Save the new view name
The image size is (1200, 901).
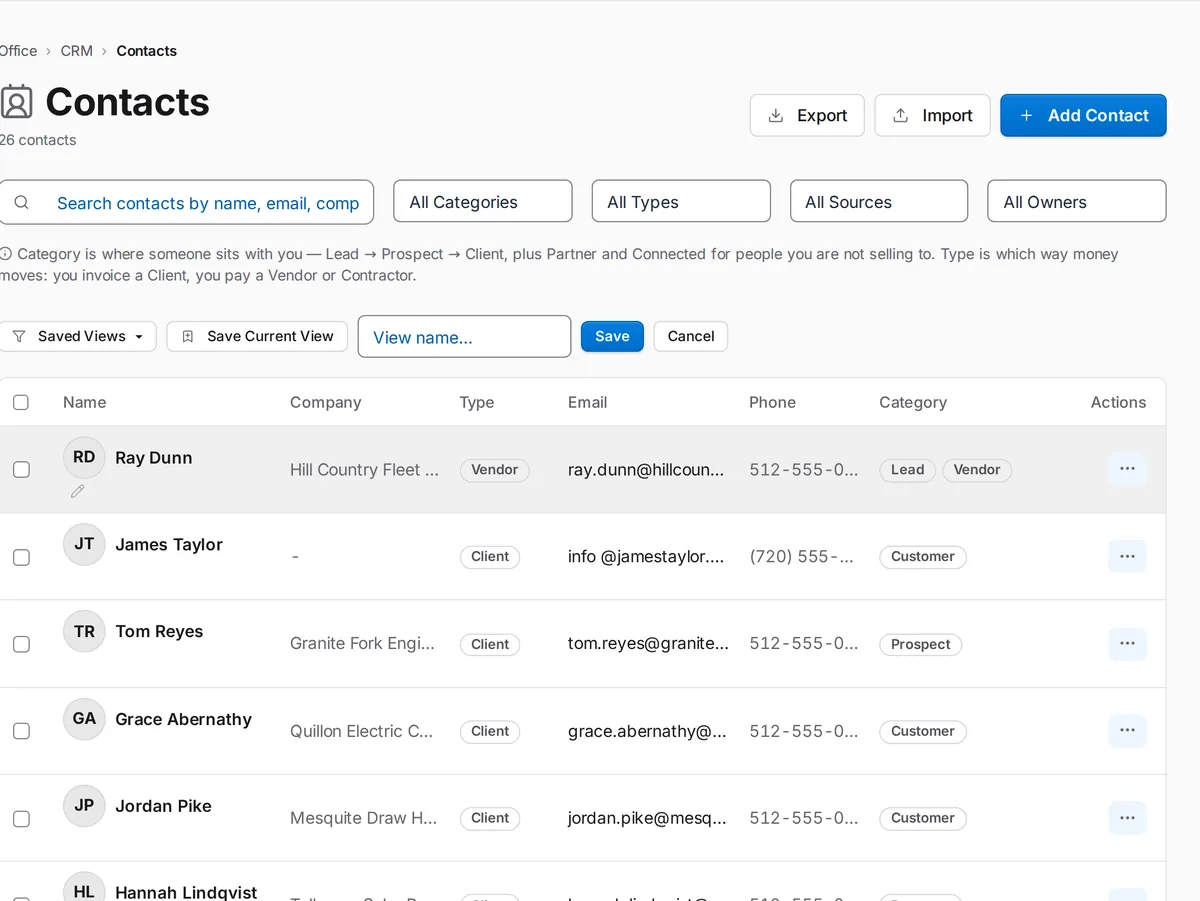pos(612,336)
